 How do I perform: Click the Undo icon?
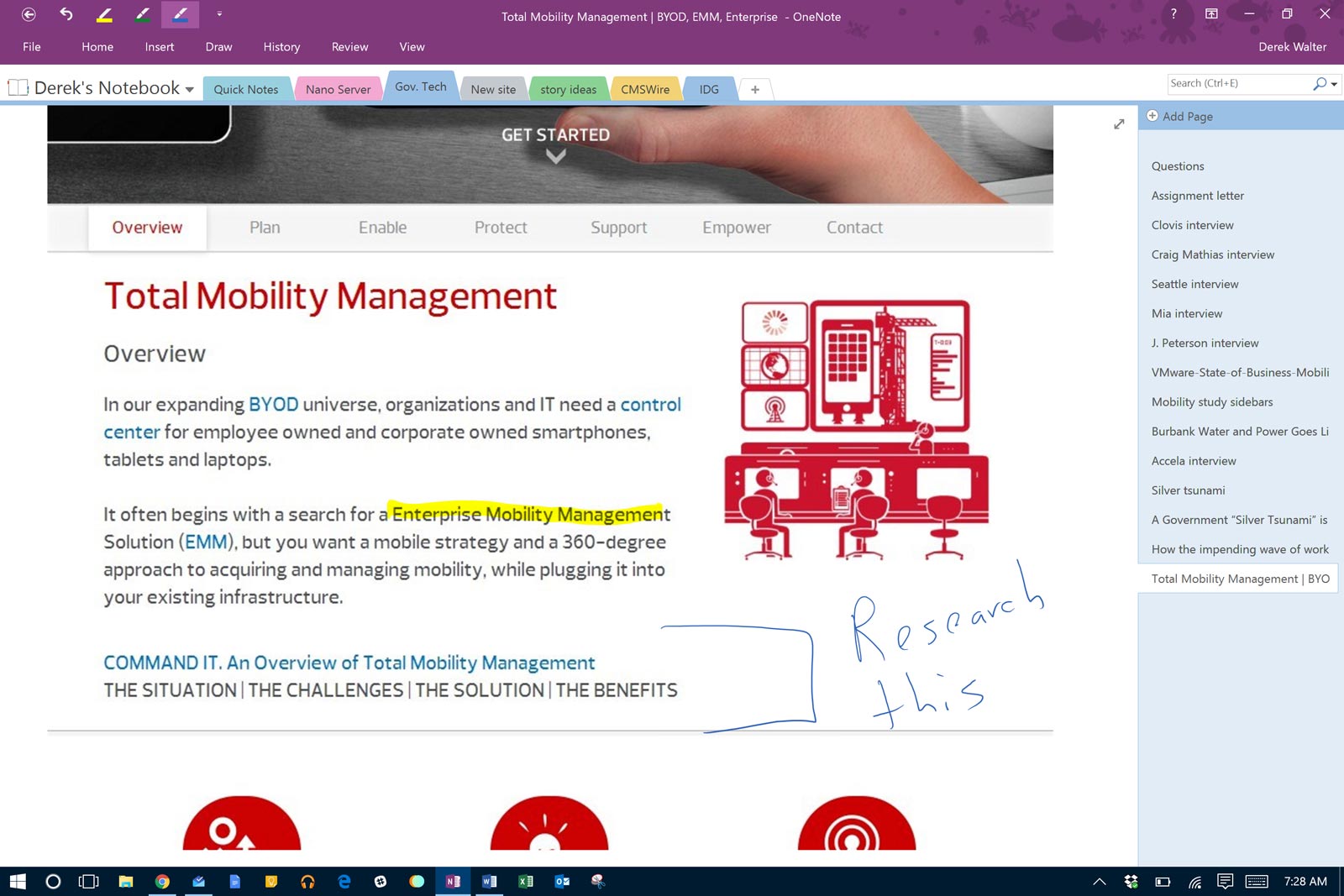pos(66,14)
